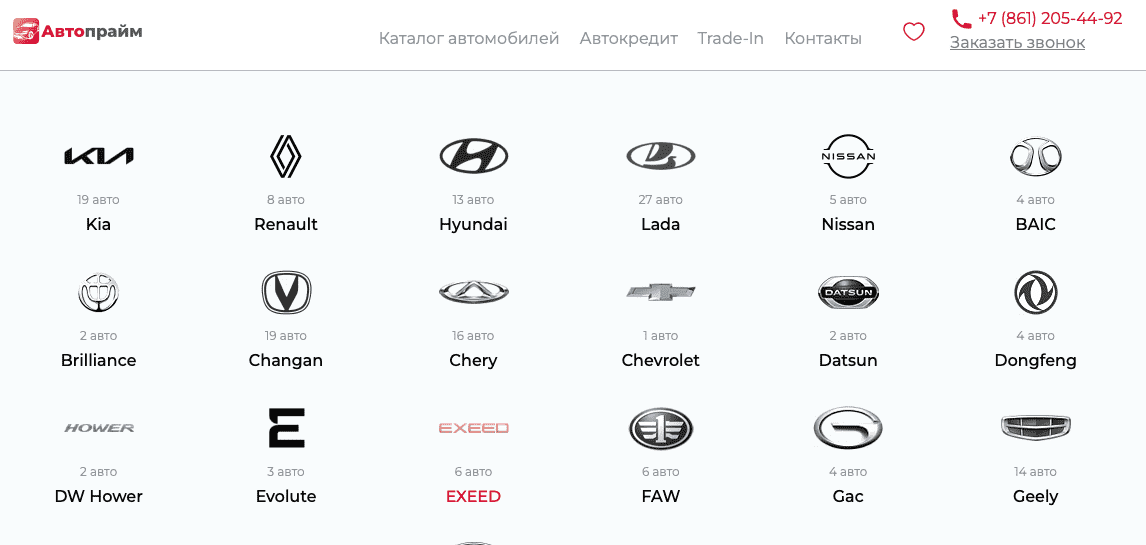The width and height of the screenshot is (1146, 545).
Task: Open the Evolute brand logo
Action: [x=286, y=428]
